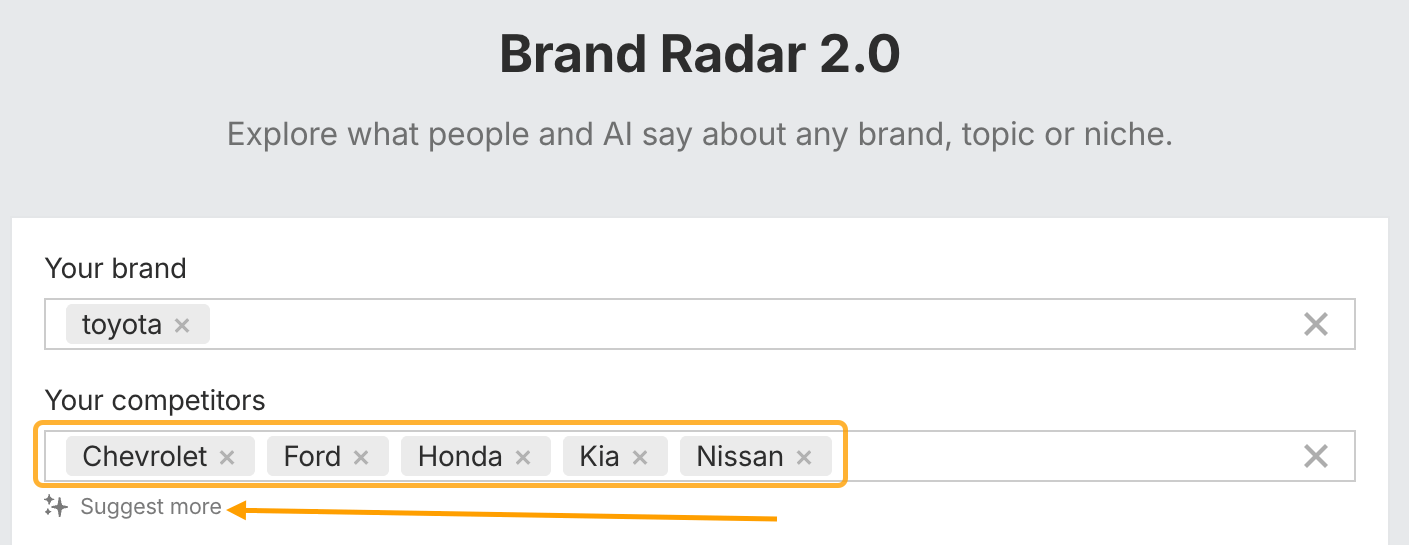
Task: Remove the Honda competitor tag
Action: point(522,457)
